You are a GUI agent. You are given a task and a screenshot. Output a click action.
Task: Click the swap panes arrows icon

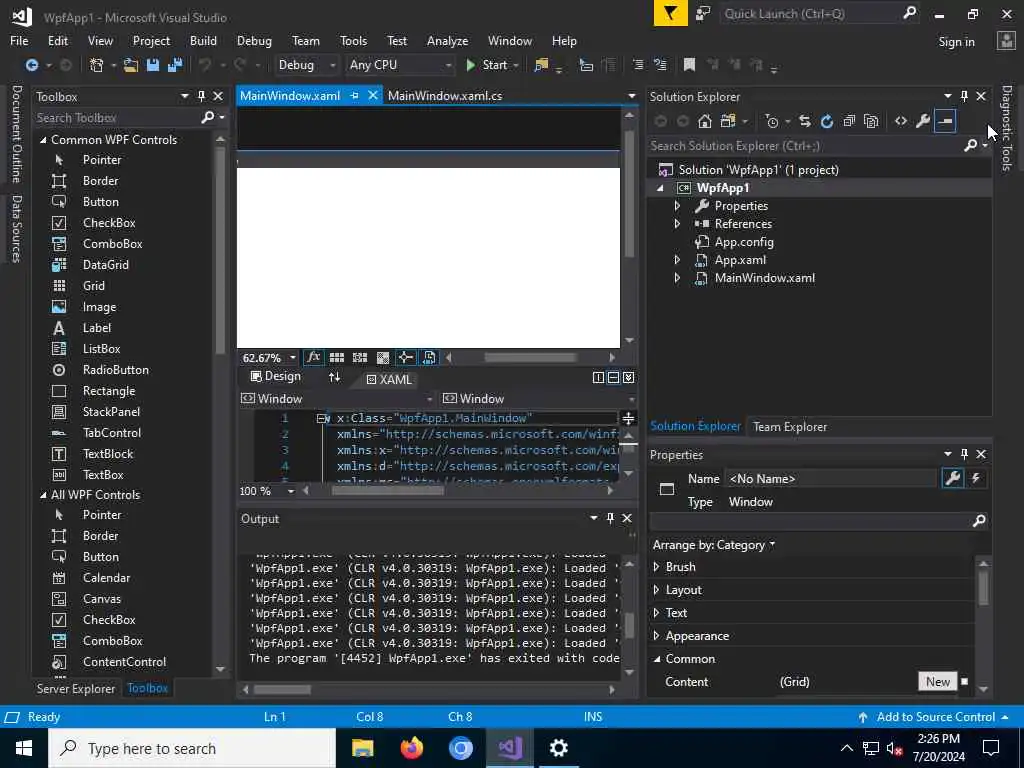point(334,377)
